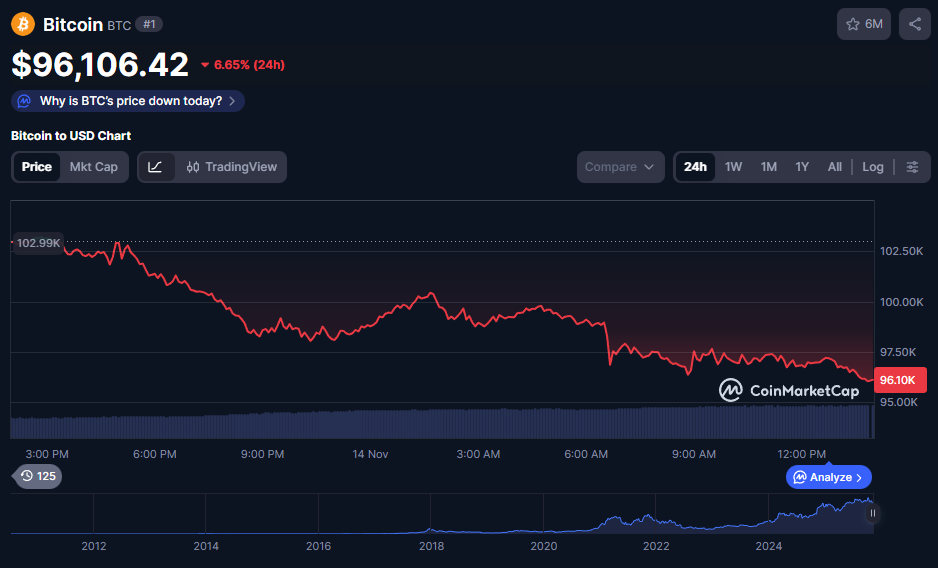938x568 pixels.
Task: Click the 14 Nov date axis label
Action: pyautogui.click(x=370, y=454)
